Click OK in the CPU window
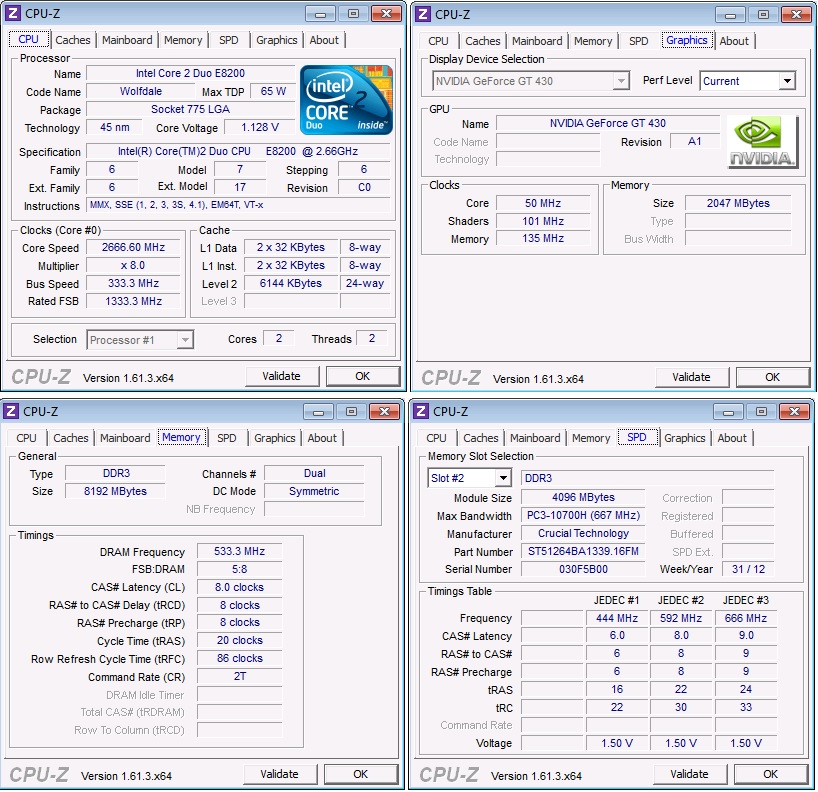Image resolution: width=818 pixels, height=792 pixels. (x=363, y=376)
